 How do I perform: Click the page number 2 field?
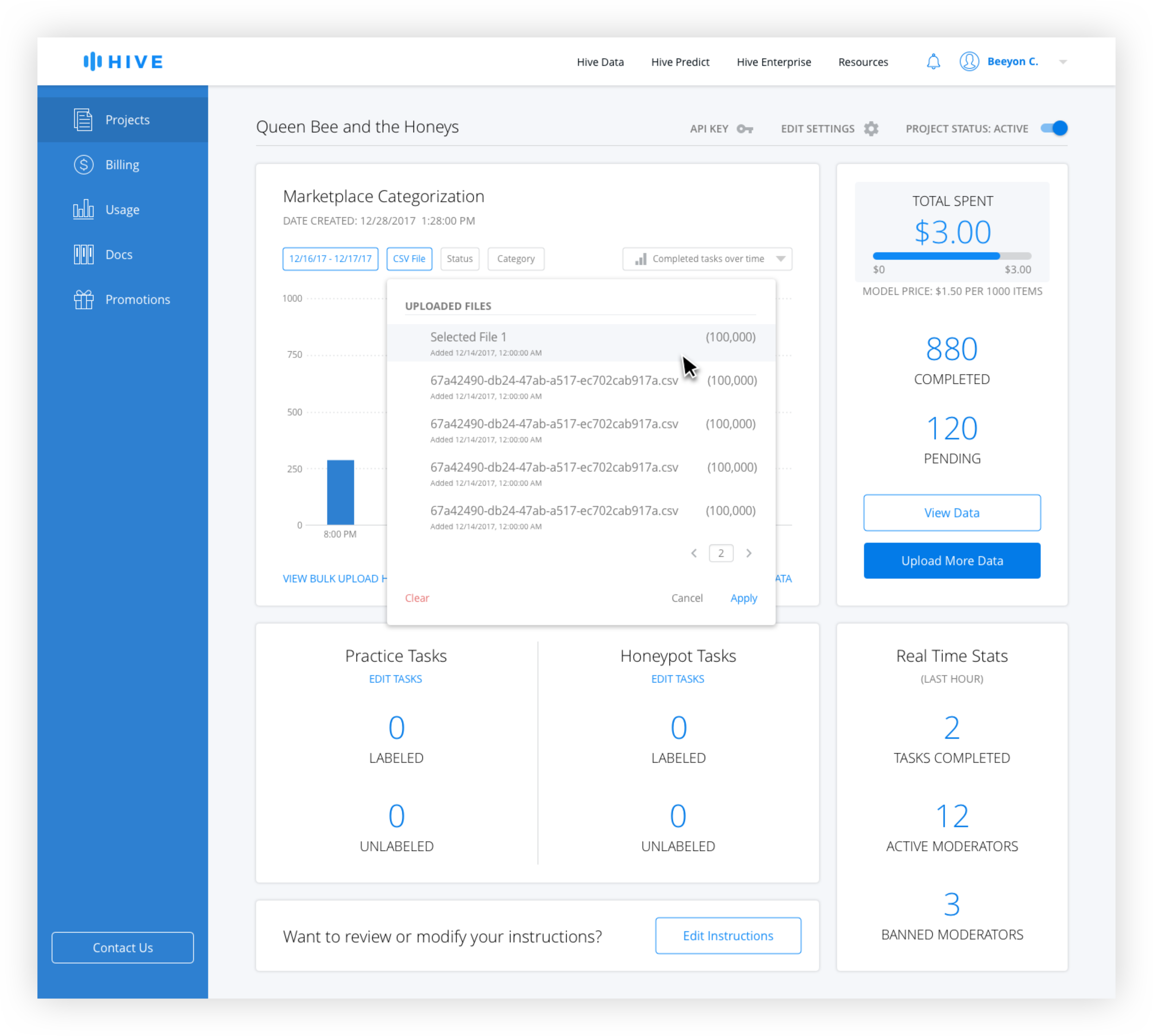pyautogui.click(x=721, y=553)
